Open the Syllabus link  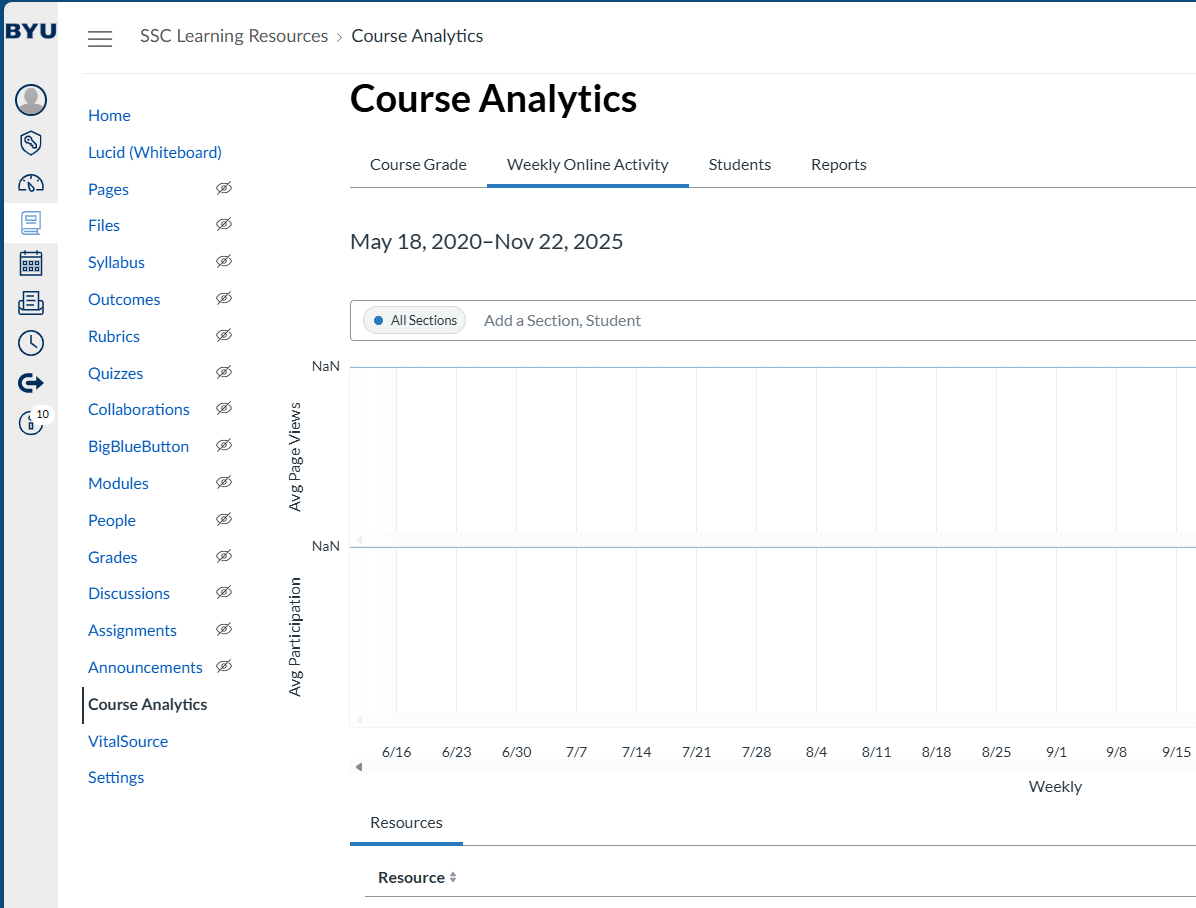(x=116, y=262)
